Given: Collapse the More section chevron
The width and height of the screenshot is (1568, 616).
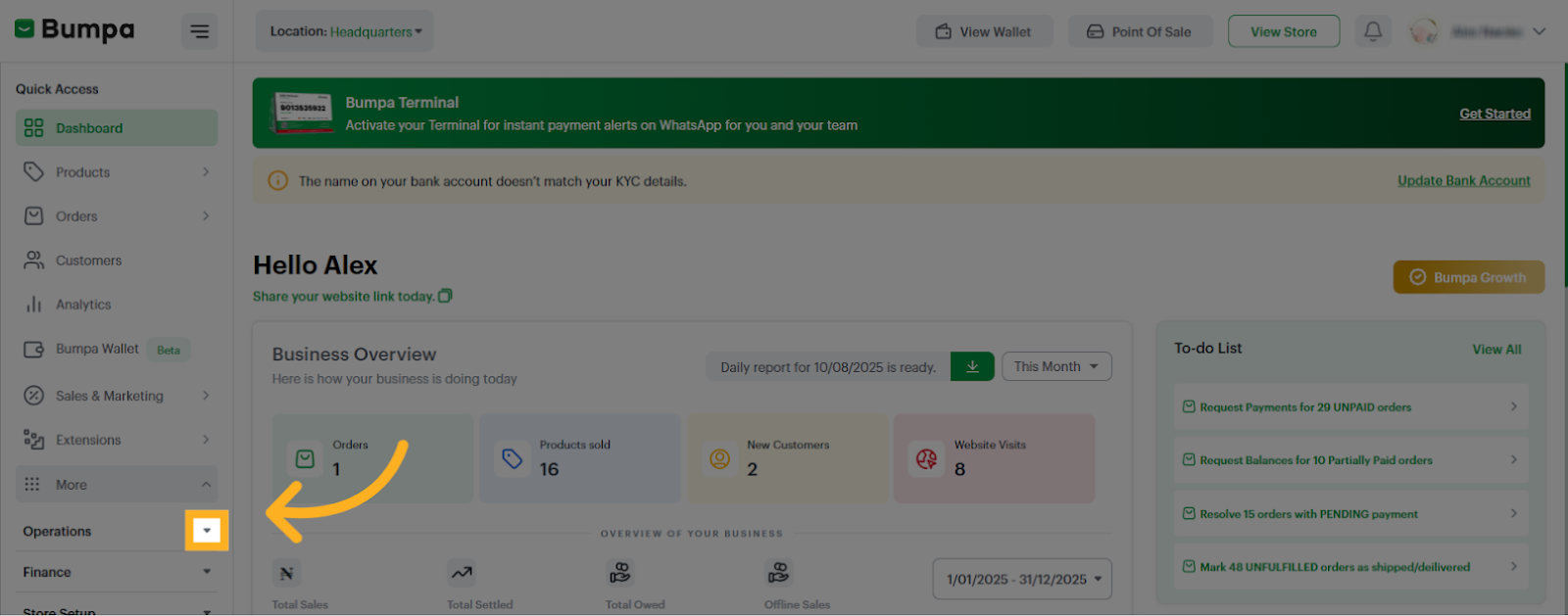Looking at the screenshot, I should (x=206, y=485).
